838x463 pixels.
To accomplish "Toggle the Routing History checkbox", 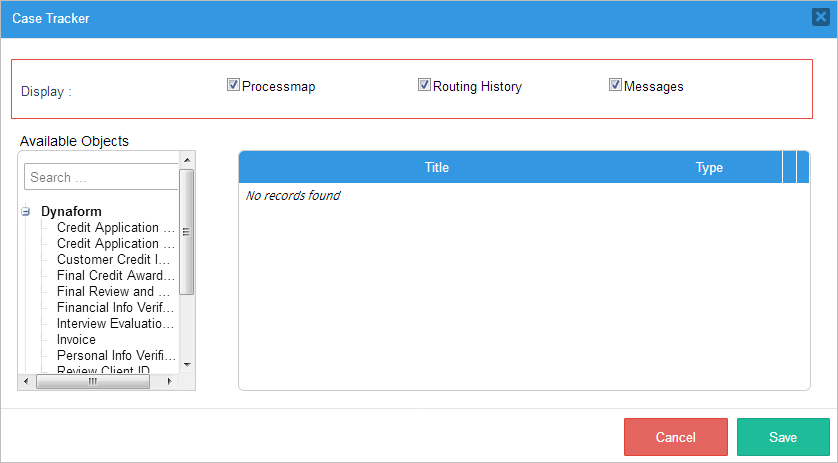I will point(424,85).
